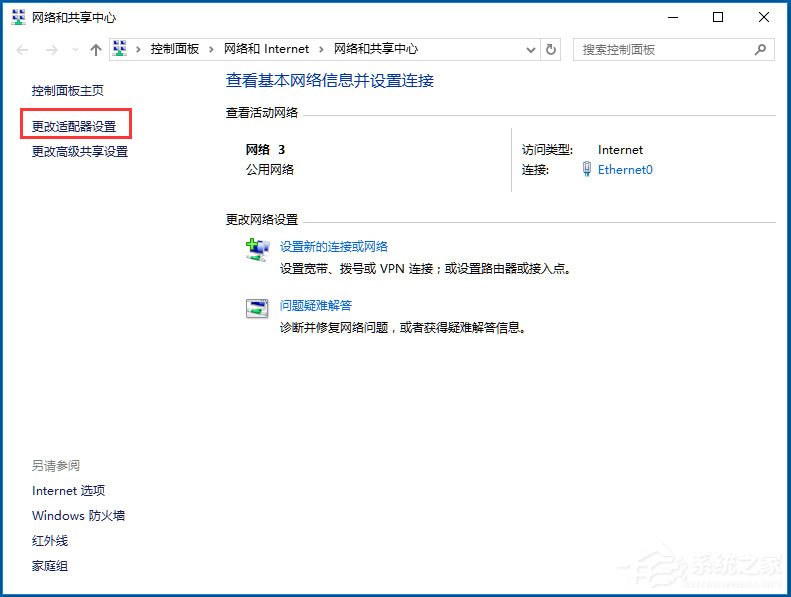Click the Ethernet0 connection plug icon
The image size is (791, 597).
click(x=587, y=170)
